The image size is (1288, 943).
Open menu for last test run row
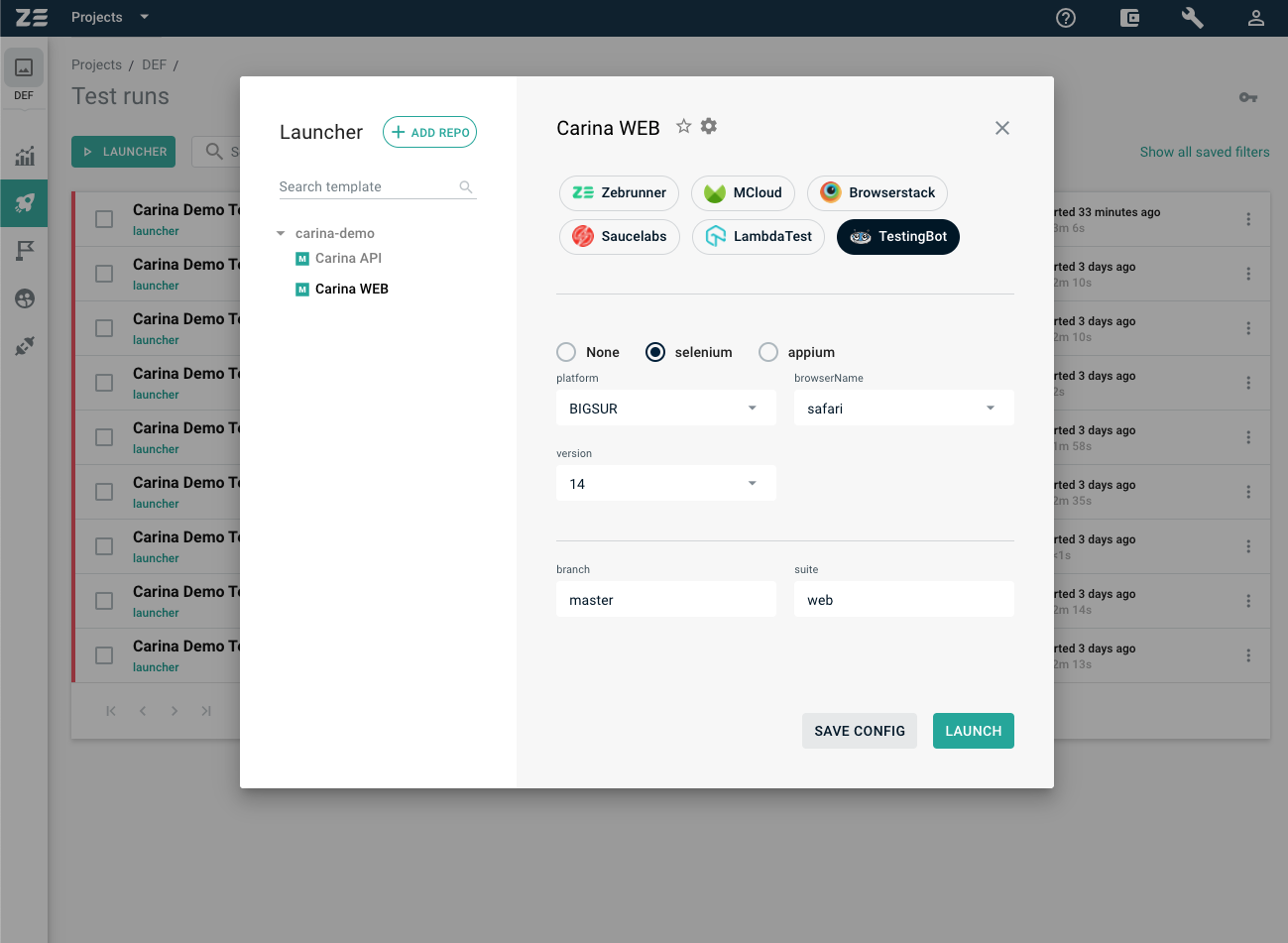click(1248, 655)
